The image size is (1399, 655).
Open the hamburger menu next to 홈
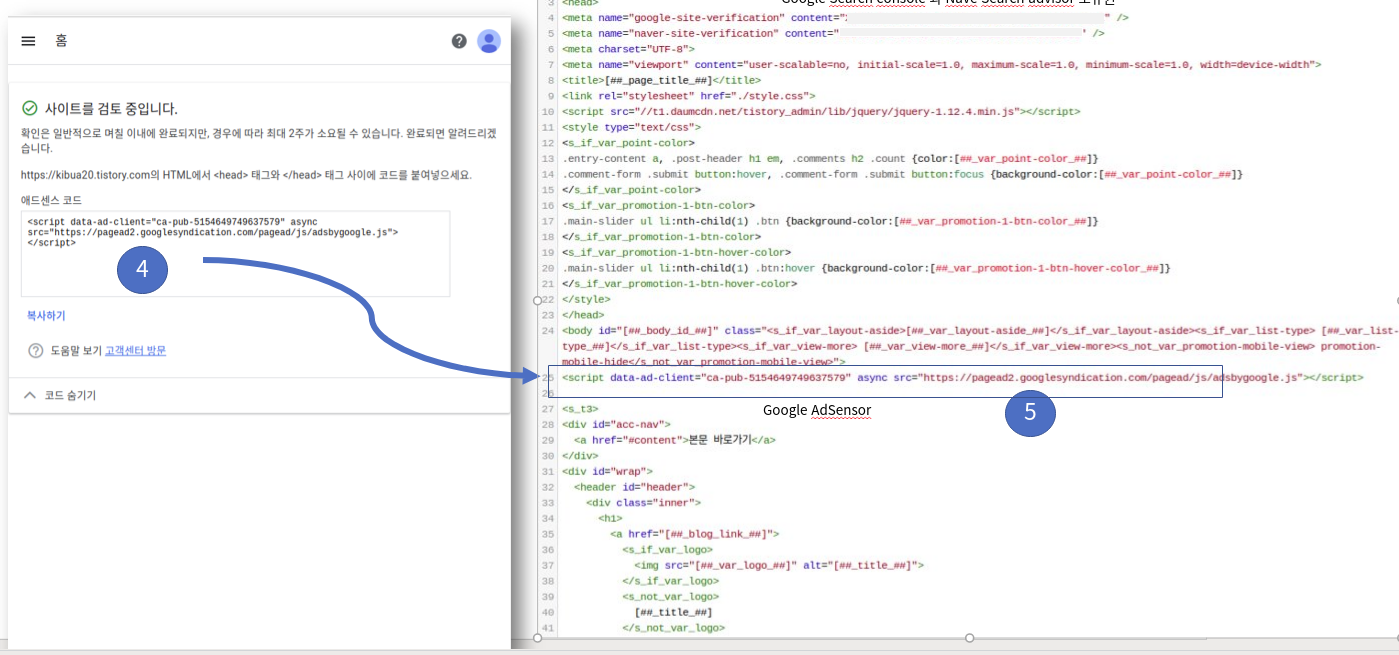(28, 41)
